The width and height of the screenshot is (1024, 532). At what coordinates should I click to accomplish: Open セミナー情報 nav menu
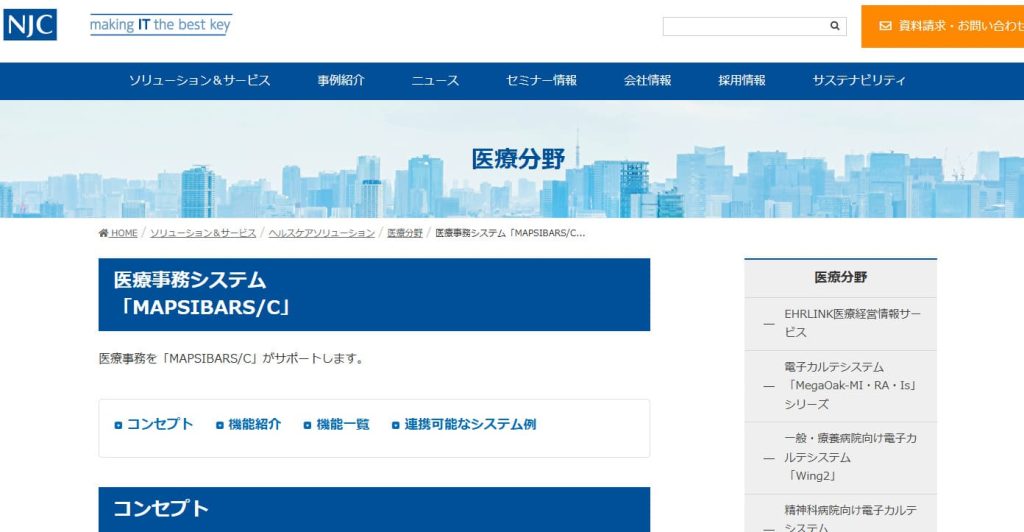(541, 81)
